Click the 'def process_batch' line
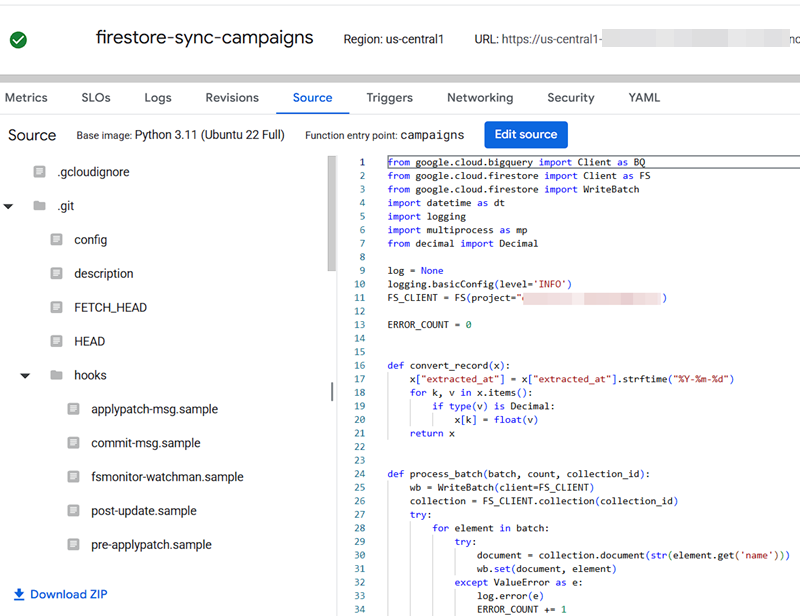The image size is (800, 616). [518, 474]
